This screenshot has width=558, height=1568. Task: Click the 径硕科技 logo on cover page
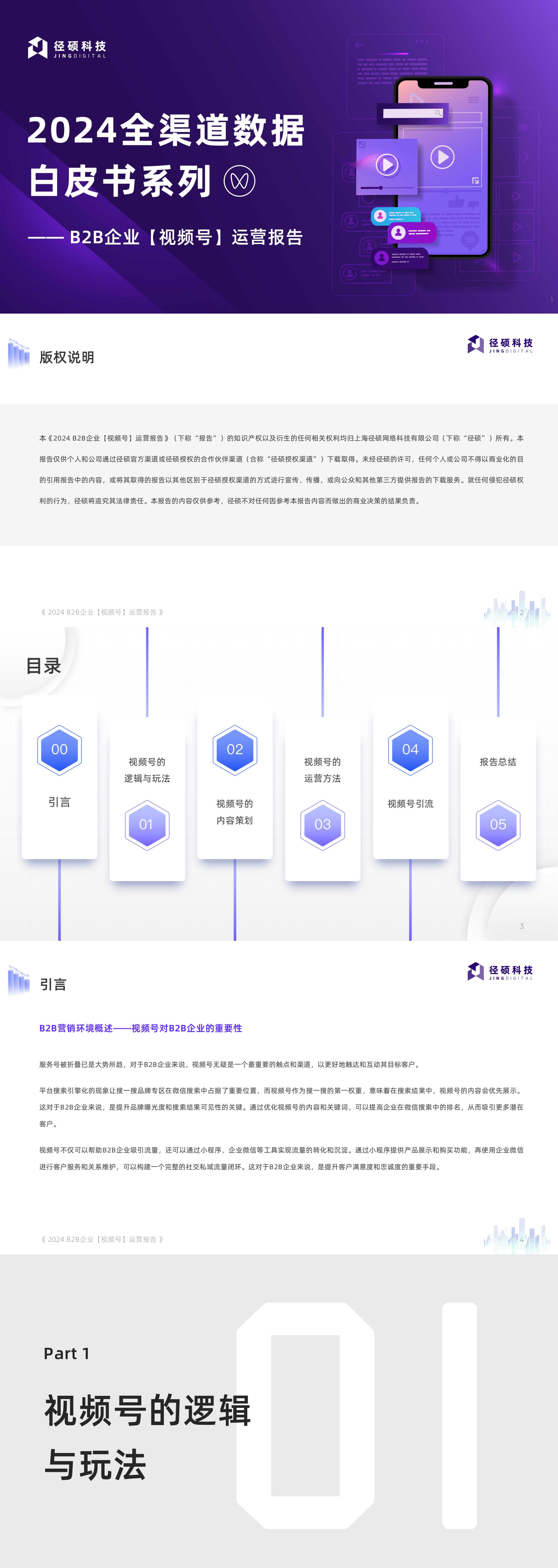pos(67,47)
